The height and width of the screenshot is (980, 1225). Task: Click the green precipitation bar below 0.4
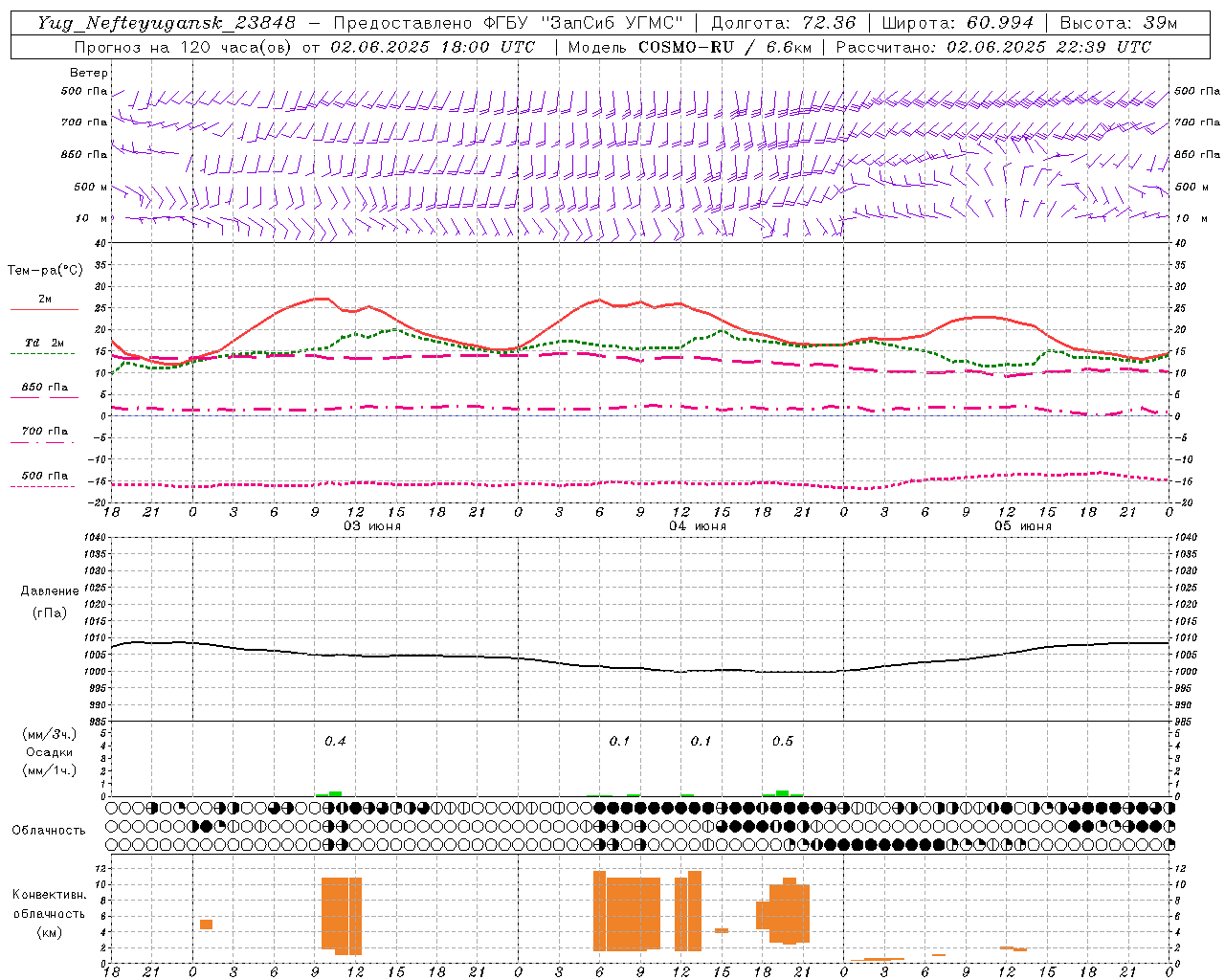335,793
